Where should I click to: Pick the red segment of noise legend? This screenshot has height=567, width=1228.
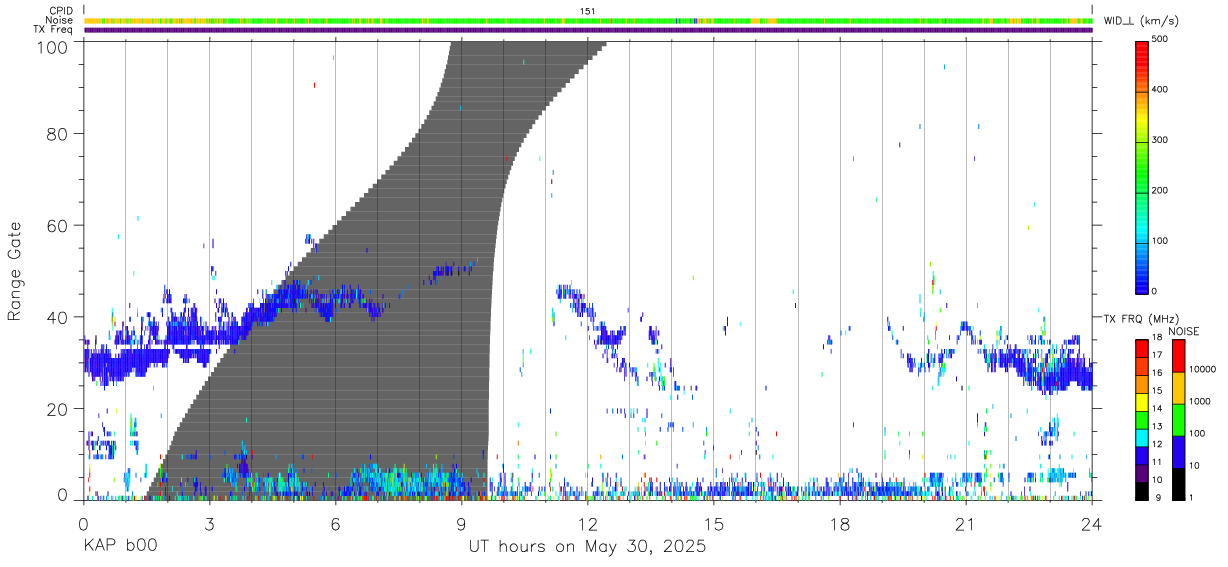(1178, 355)
